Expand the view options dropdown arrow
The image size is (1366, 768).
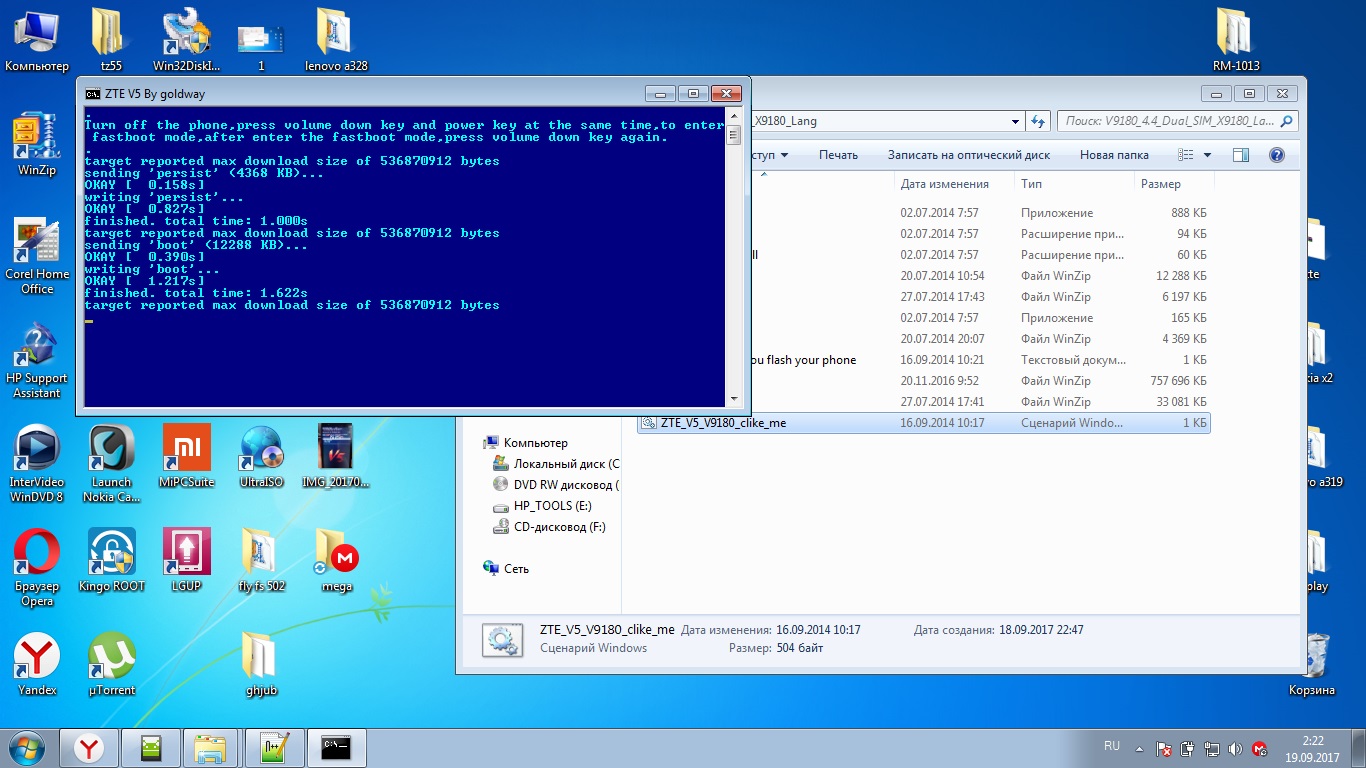1207,155
